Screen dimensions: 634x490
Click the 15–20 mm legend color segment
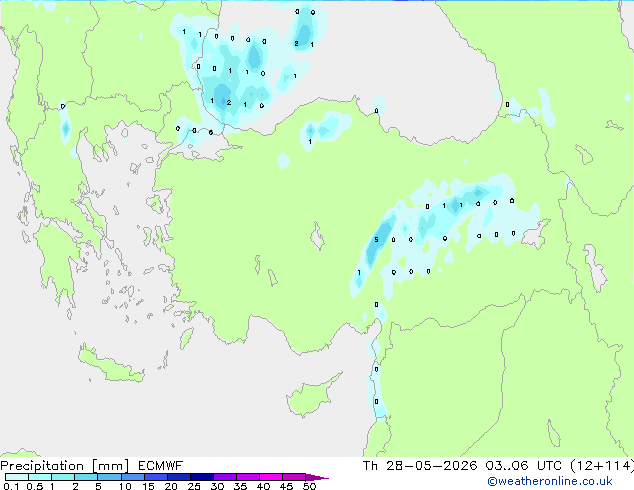[155, 477]
